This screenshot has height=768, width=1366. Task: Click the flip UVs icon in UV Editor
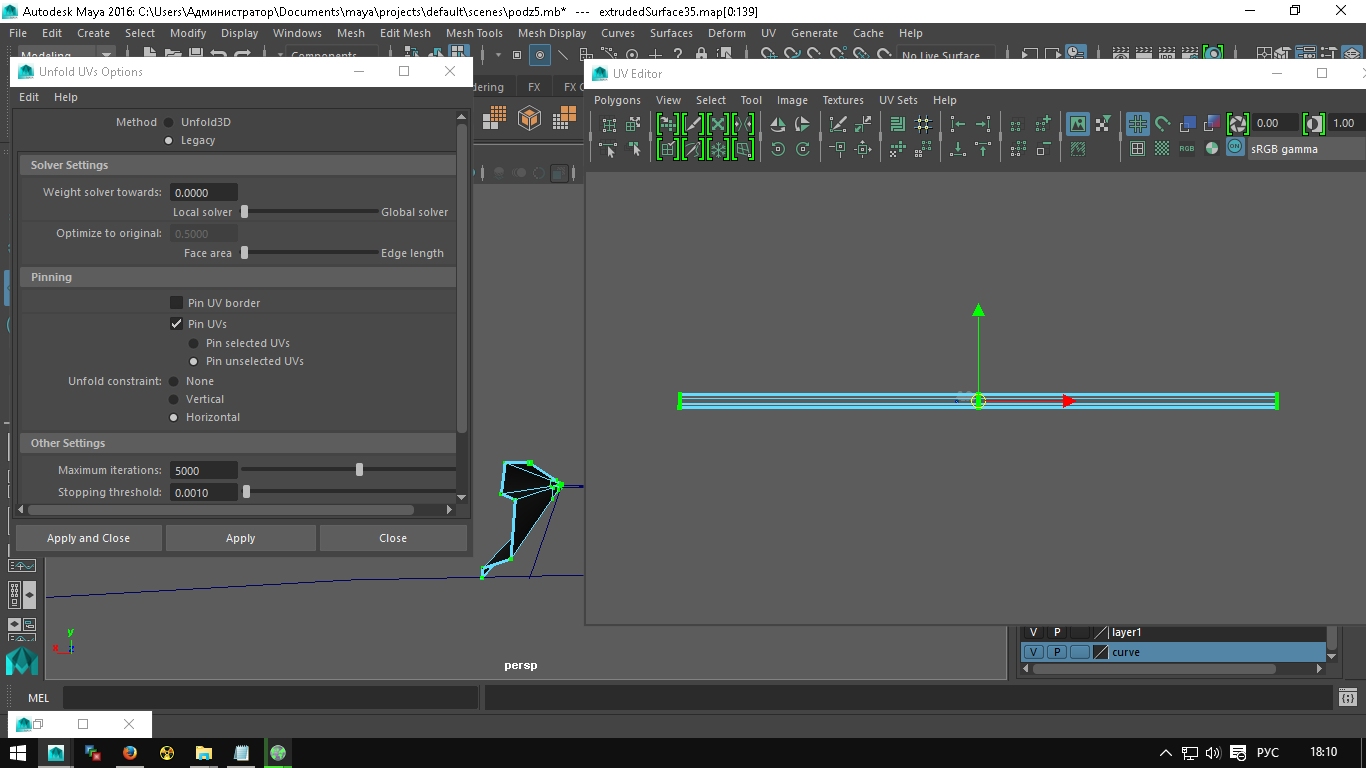[778, 124]
